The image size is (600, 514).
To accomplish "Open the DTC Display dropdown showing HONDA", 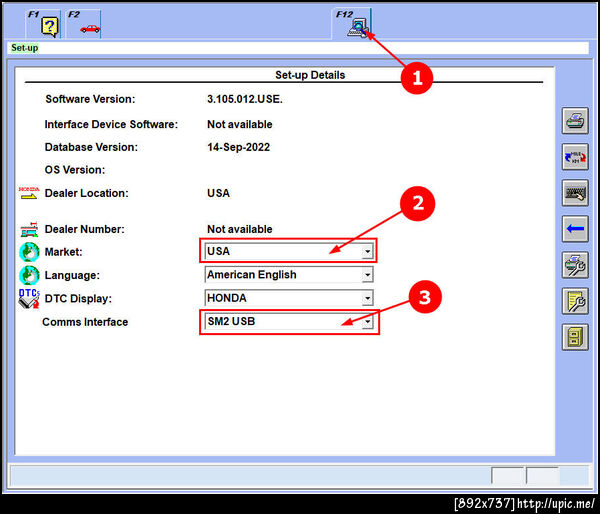I will pos(289,298).
